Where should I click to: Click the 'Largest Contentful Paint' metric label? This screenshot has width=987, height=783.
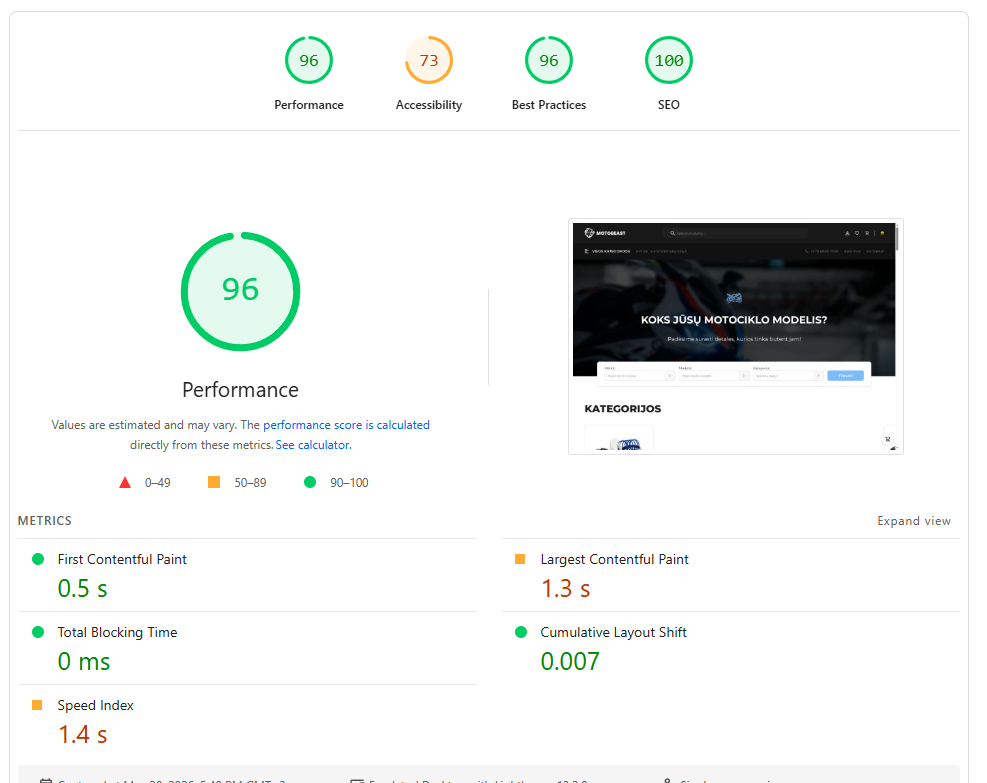pos(614,560)
